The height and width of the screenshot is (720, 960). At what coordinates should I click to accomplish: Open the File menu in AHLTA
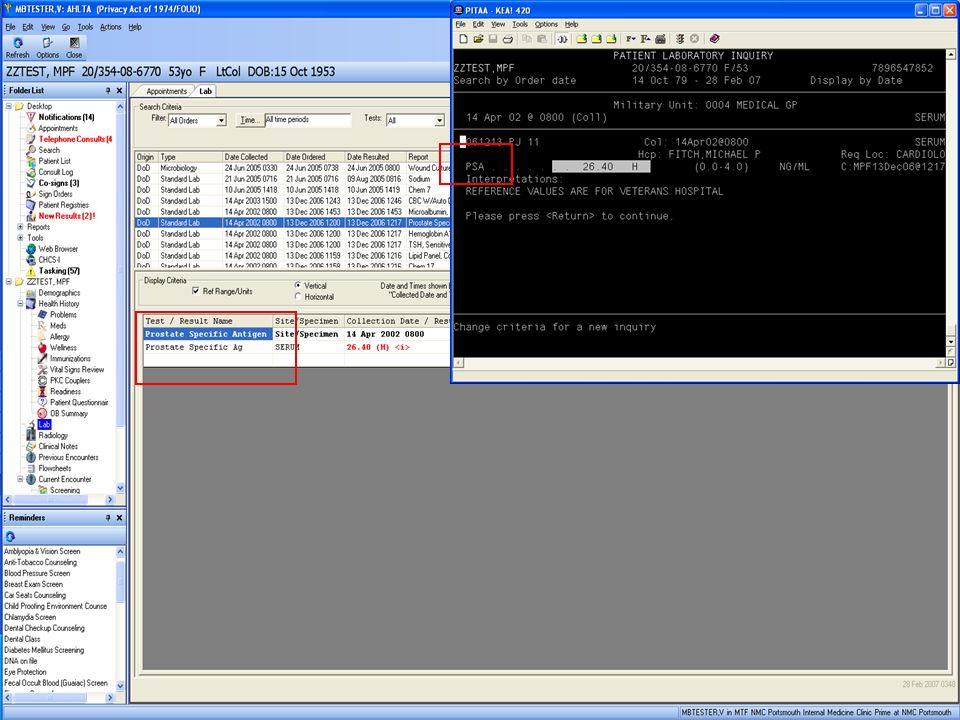pyautogui.click(x=10, y=27)
